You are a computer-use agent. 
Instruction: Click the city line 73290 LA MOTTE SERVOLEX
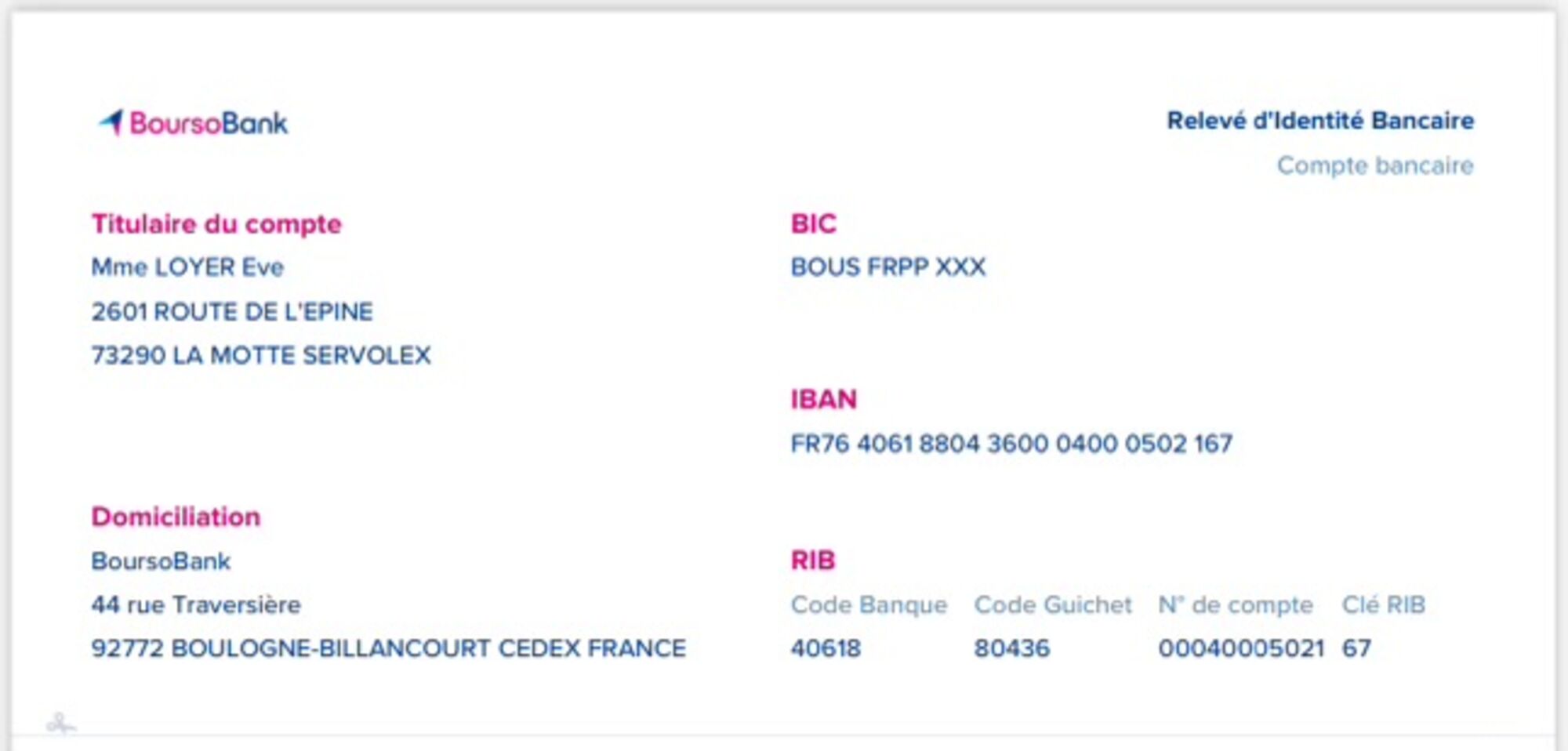click(261, 355)
